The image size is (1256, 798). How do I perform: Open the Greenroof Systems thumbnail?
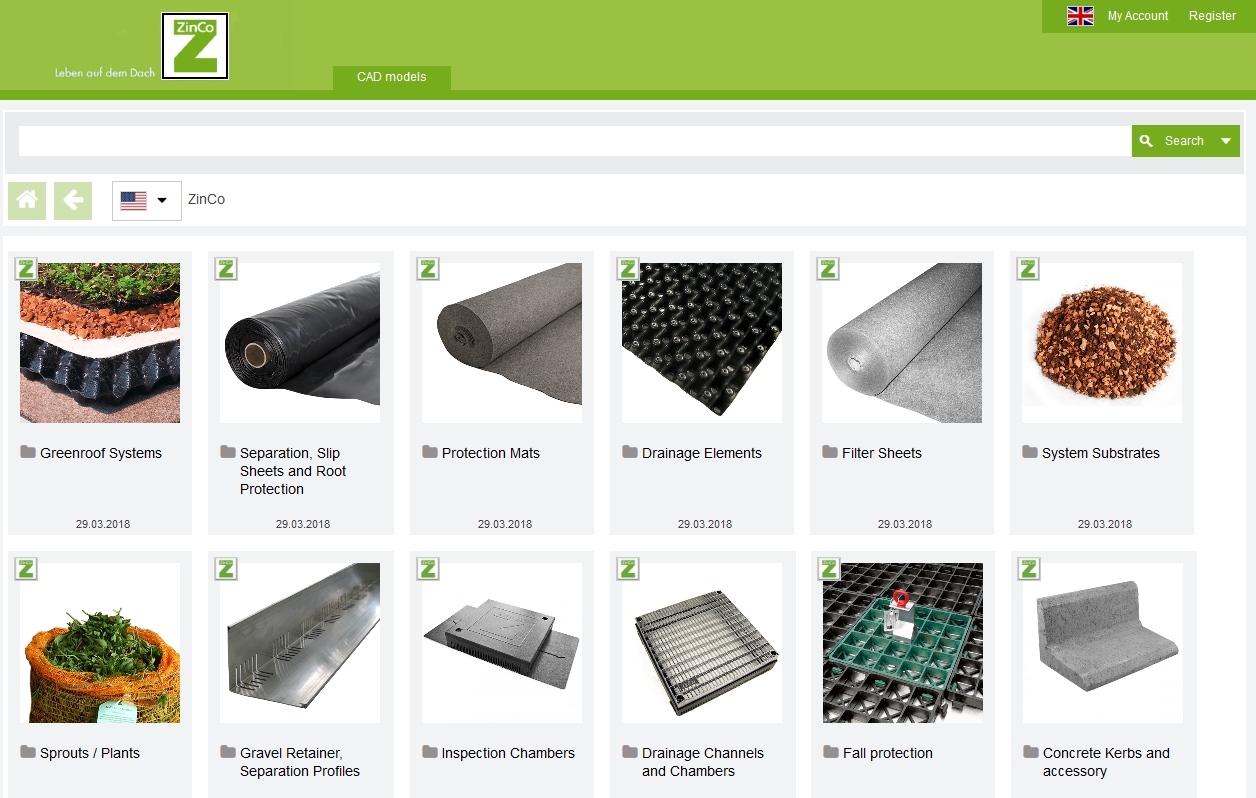[x=100, y=343]
